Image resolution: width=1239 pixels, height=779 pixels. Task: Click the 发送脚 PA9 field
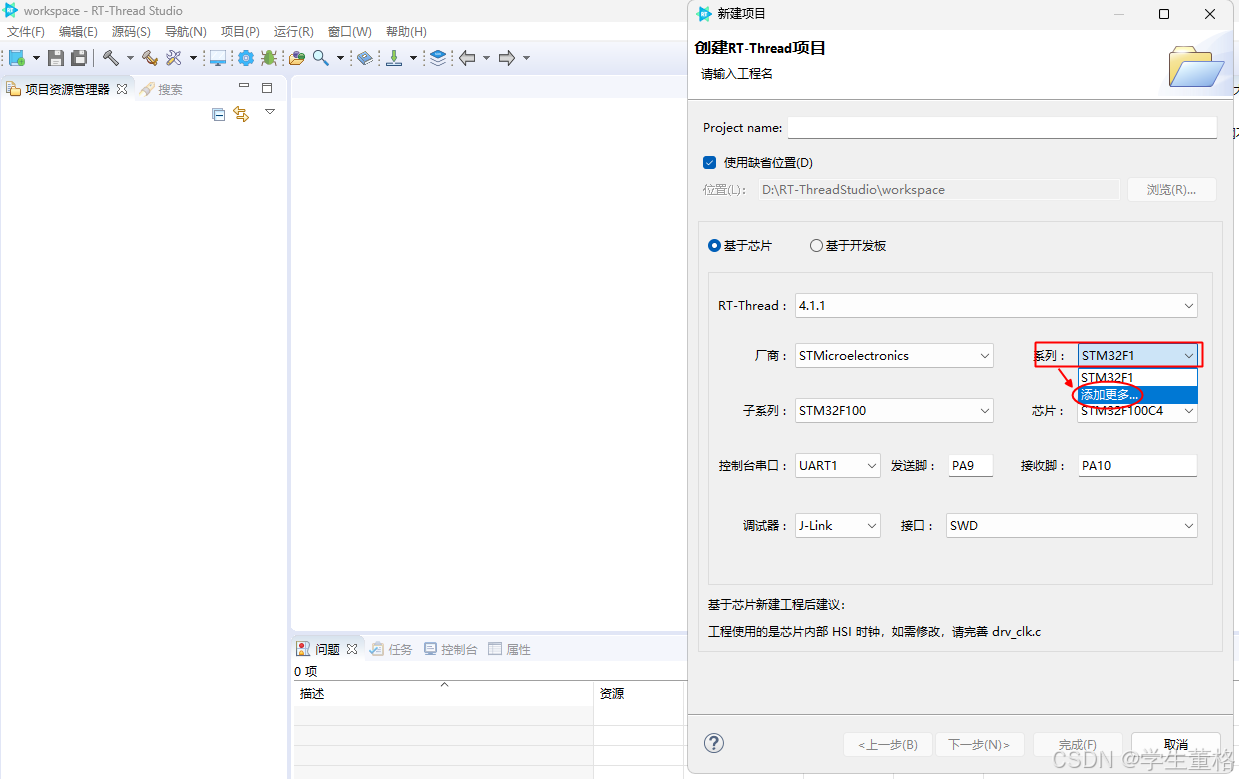(970, 465)
